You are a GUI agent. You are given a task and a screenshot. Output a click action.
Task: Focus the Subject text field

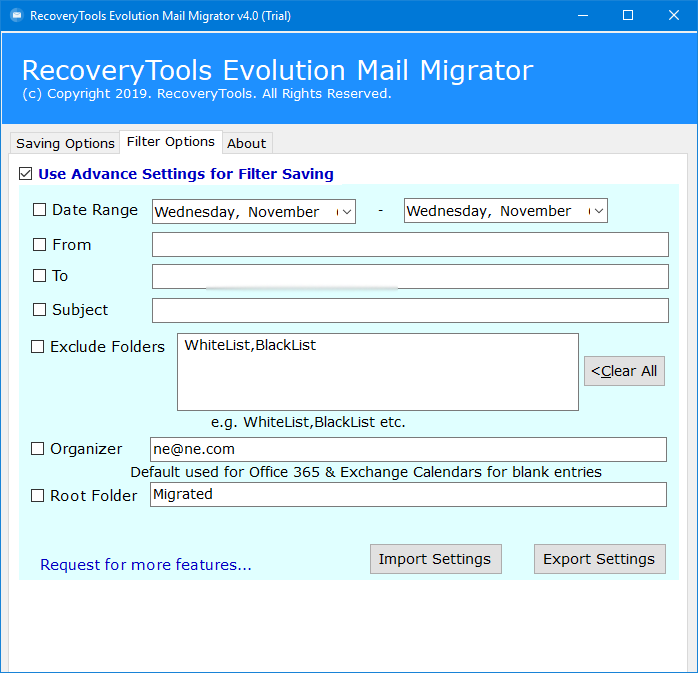pos(410,310)
